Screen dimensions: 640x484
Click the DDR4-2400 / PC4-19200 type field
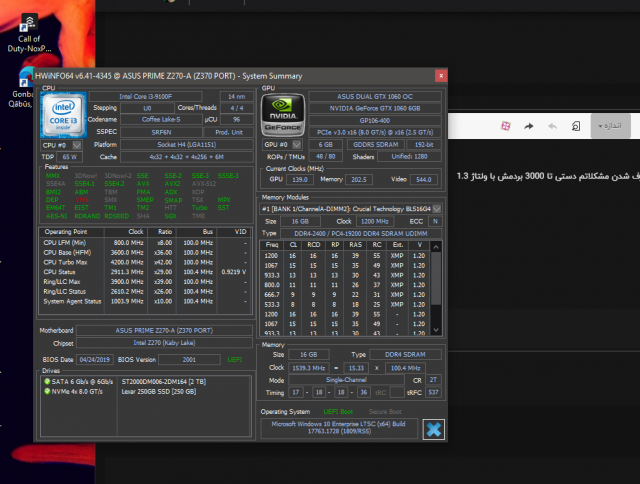click(361, 233)
